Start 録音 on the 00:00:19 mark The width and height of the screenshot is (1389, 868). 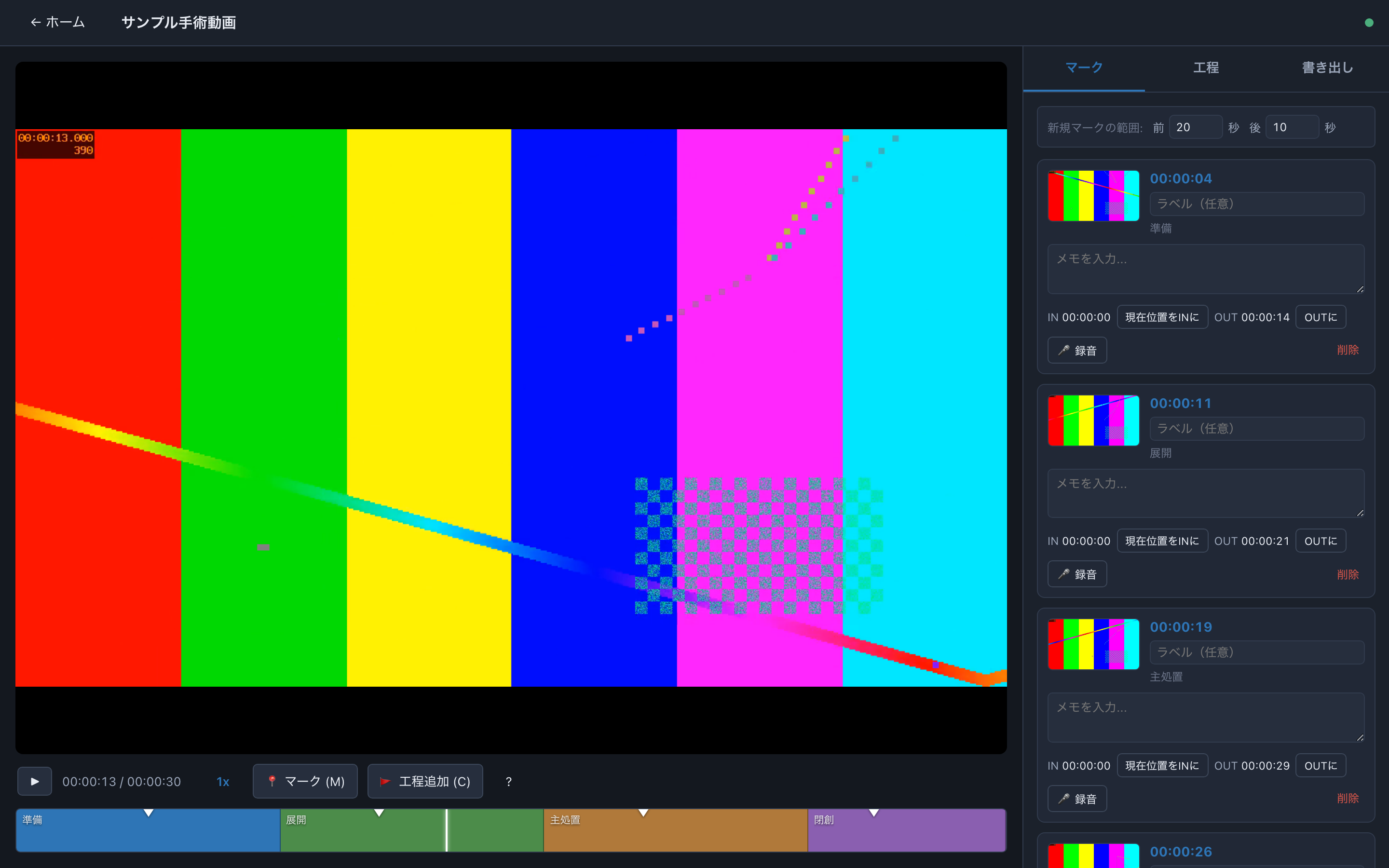1077,799
